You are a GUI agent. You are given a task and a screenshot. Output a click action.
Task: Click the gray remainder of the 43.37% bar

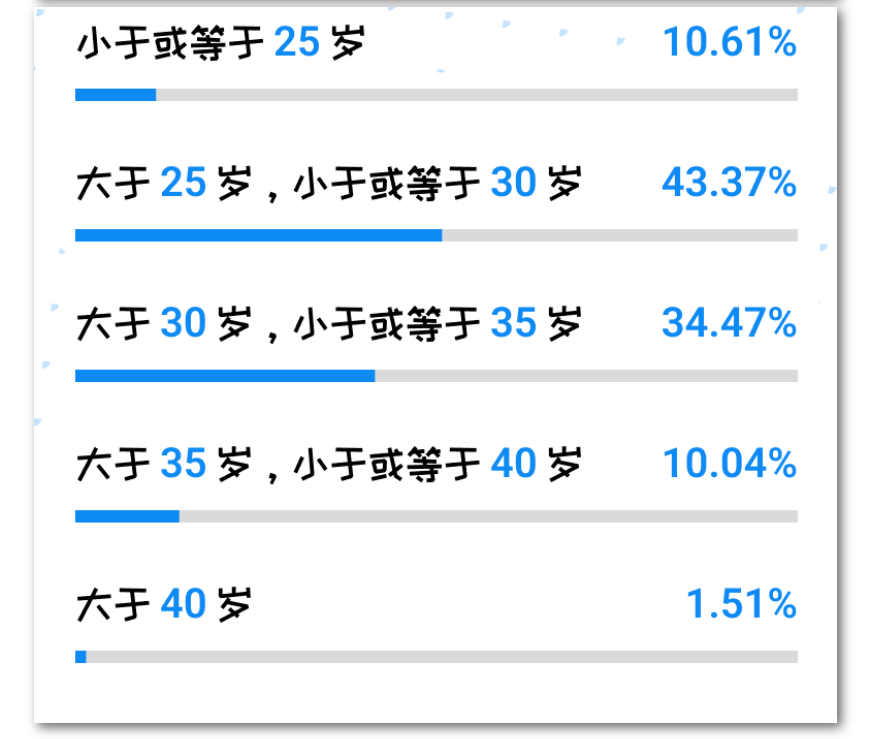tap(620, 235)
